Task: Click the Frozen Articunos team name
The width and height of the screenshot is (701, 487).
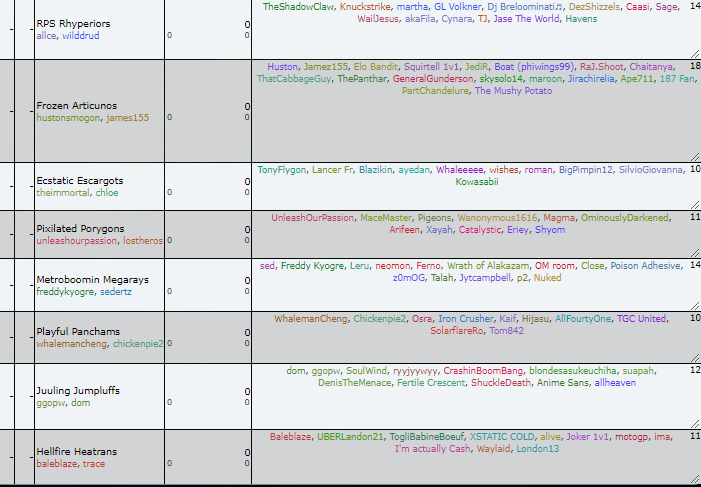Action: click(76, 106)
